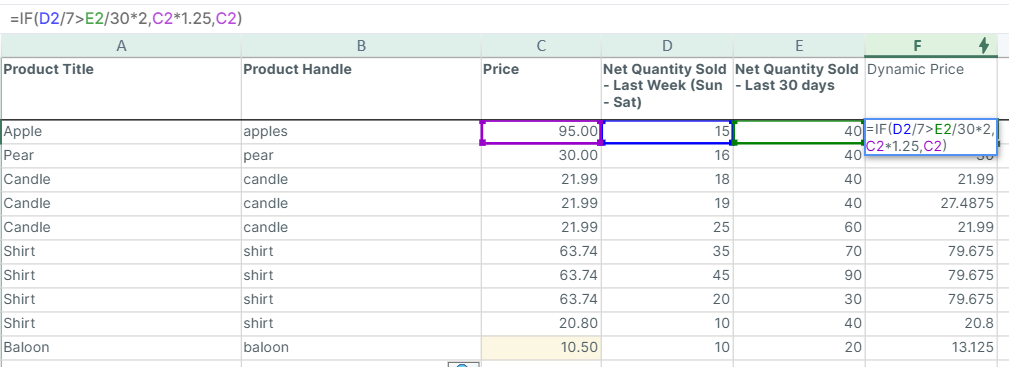Viewport: 1009px width, 367px height.
Task: Click the cell with quantity 15
Action: click(x=667, y=132)
